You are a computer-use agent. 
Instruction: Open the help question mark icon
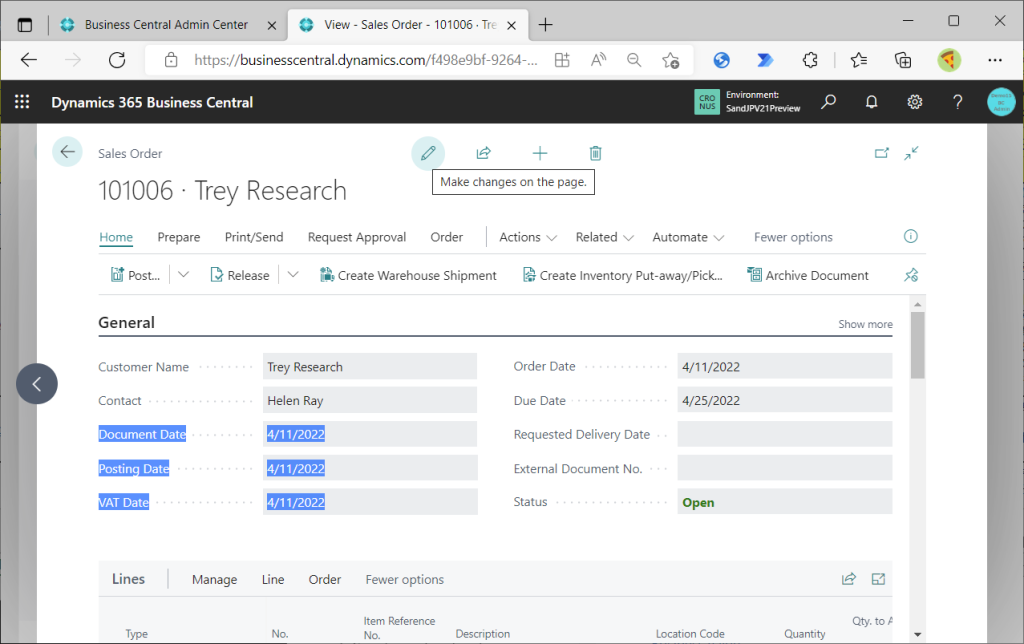[x=957, y=102]
